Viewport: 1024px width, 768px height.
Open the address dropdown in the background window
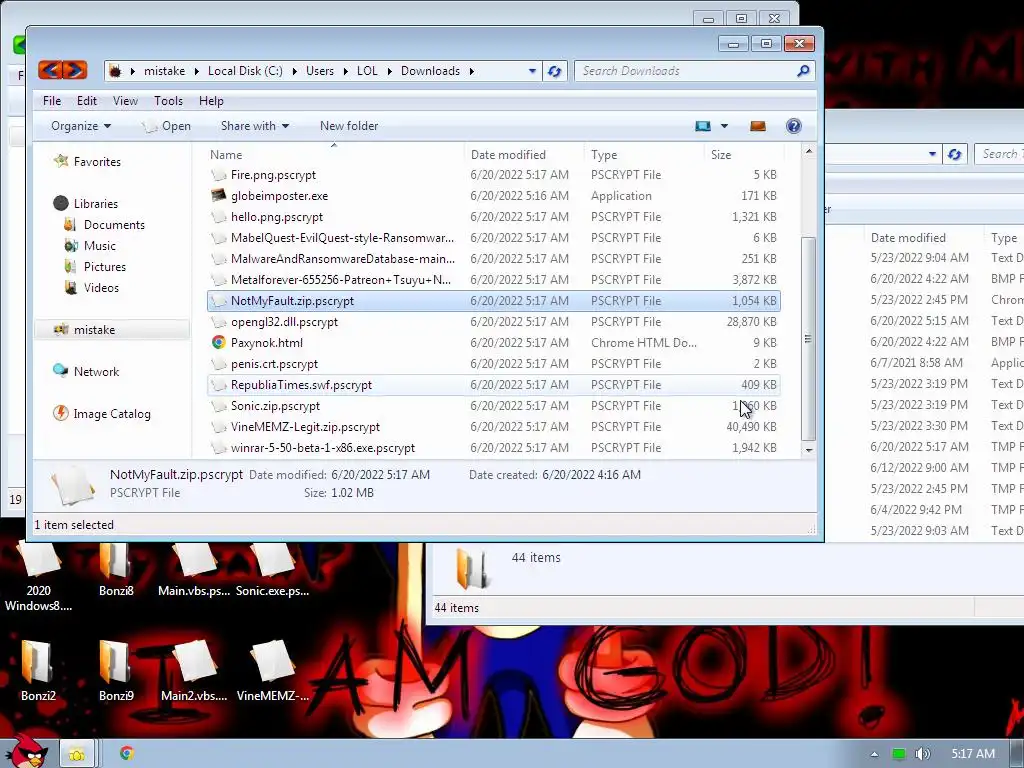point(932,154)
